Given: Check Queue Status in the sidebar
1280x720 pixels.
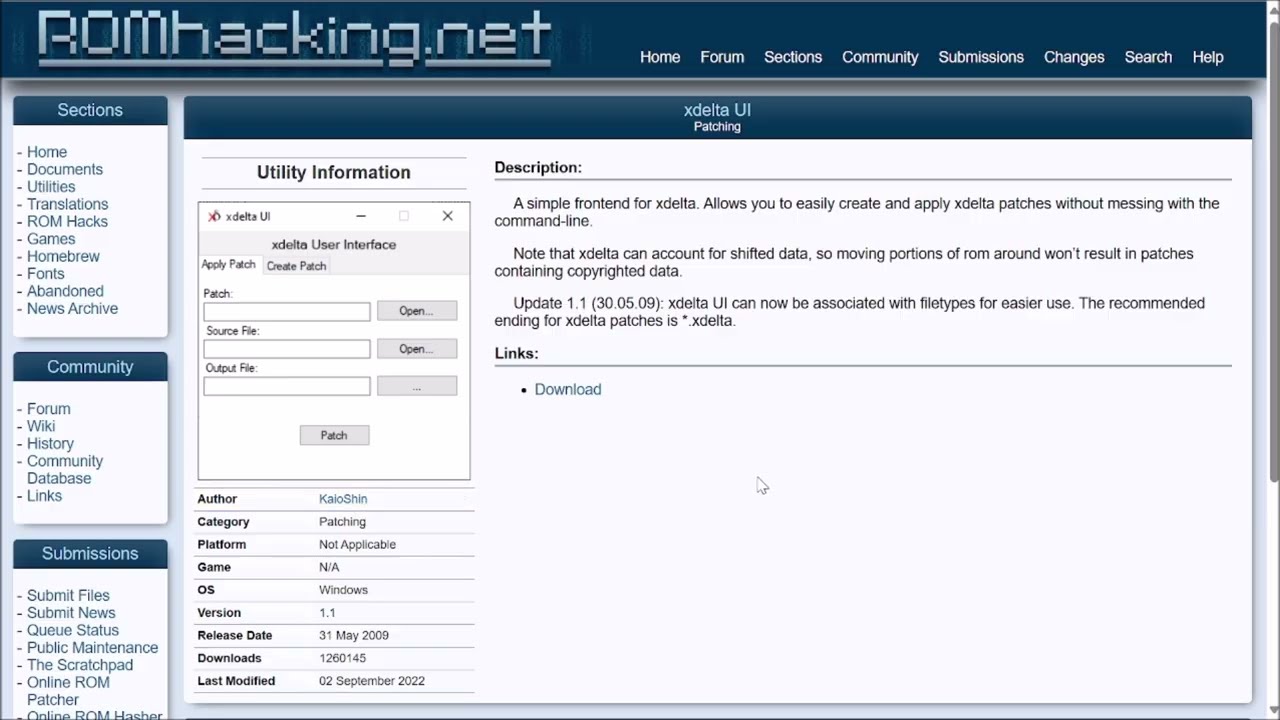Looking at the screenshot, I should point(73,630).
